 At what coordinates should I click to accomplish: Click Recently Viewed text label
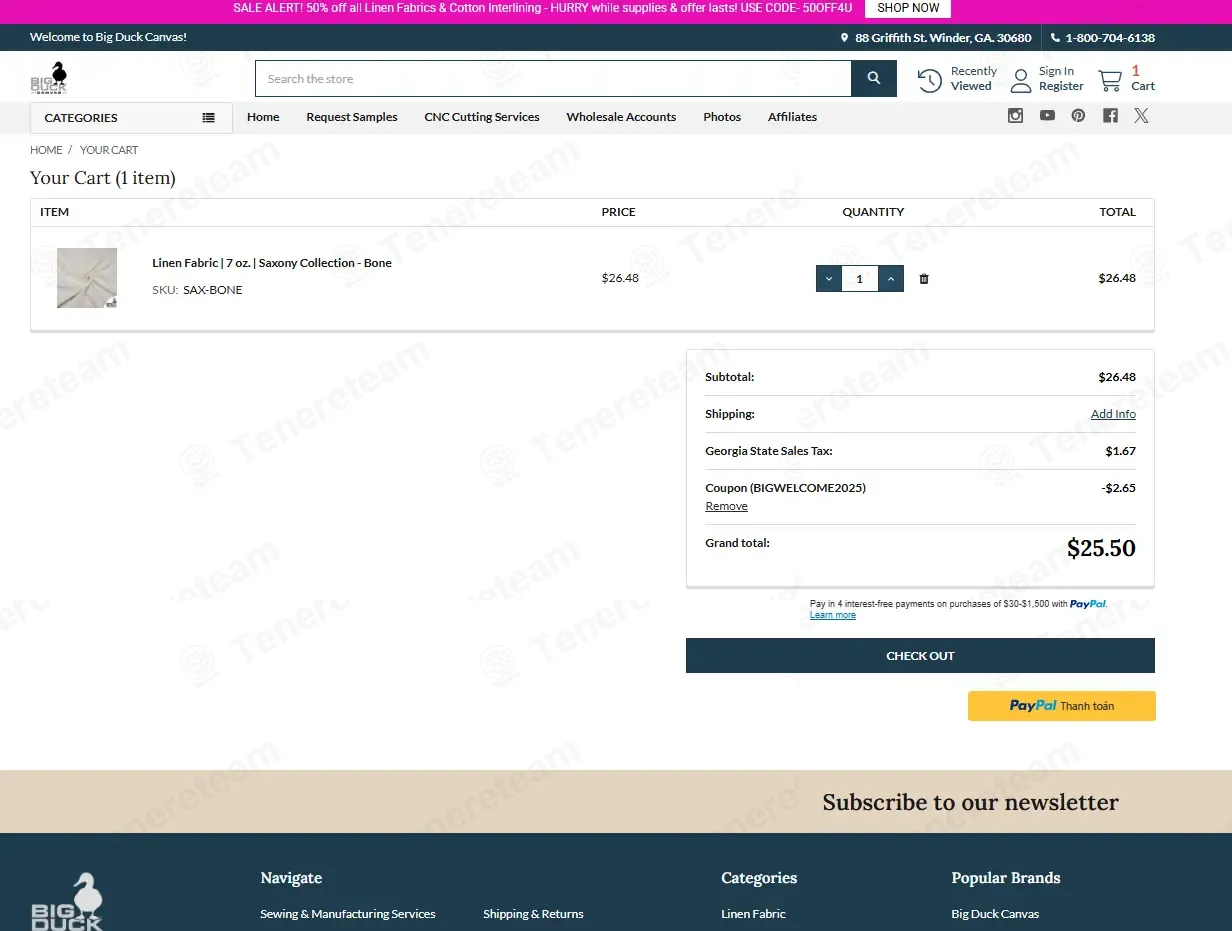(973, 79)
